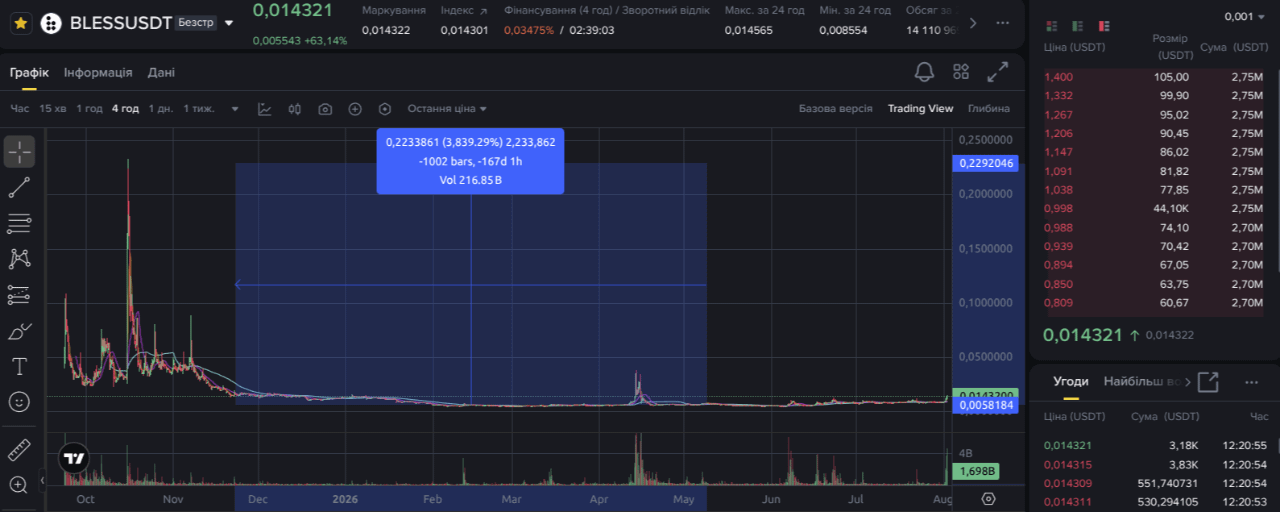The image size is (1280, 512).
Task: Select the pattern drawing tool
Action: point(19,259)
